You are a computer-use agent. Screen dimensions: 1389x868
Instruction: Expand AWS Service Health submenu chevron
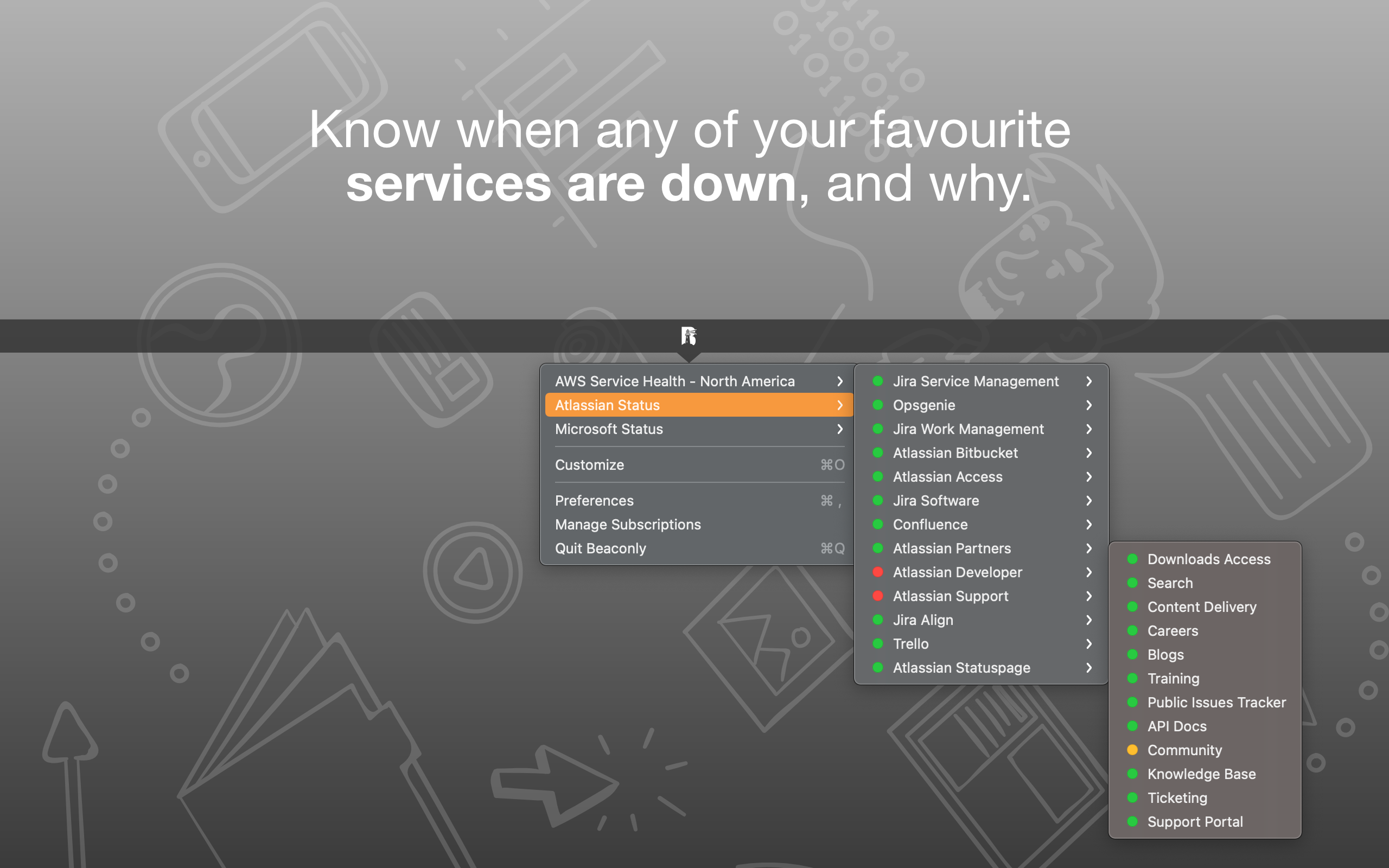tap(840, 381)
